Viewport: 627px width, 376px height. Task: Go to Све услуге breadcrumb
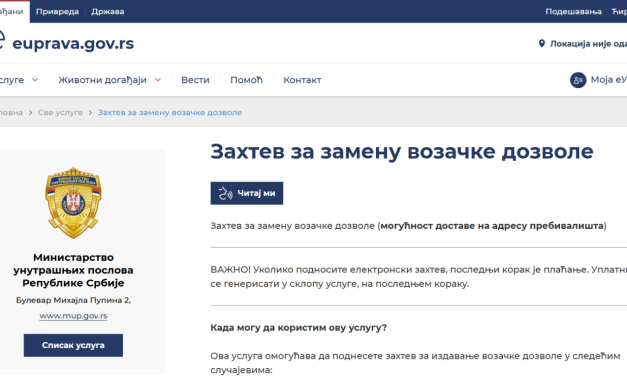point(60,112)
